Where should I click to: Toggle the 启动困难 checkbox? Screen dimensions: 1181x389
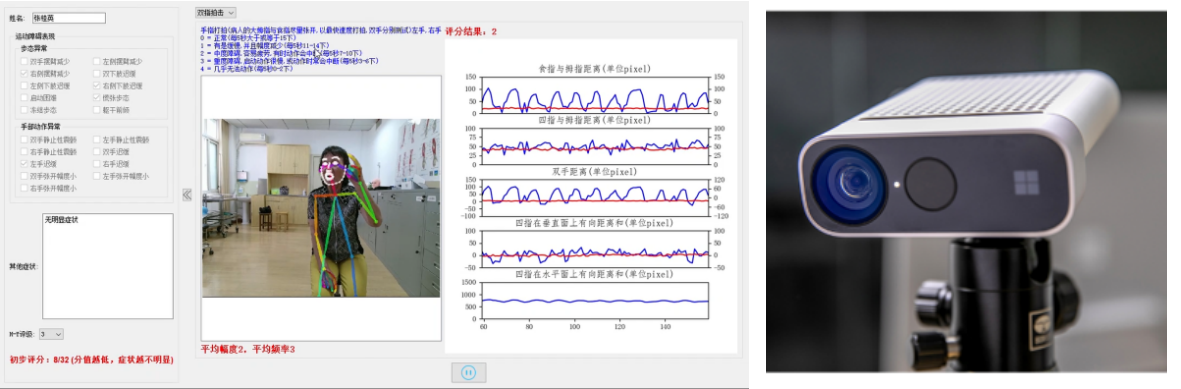(x=24, y=98)
